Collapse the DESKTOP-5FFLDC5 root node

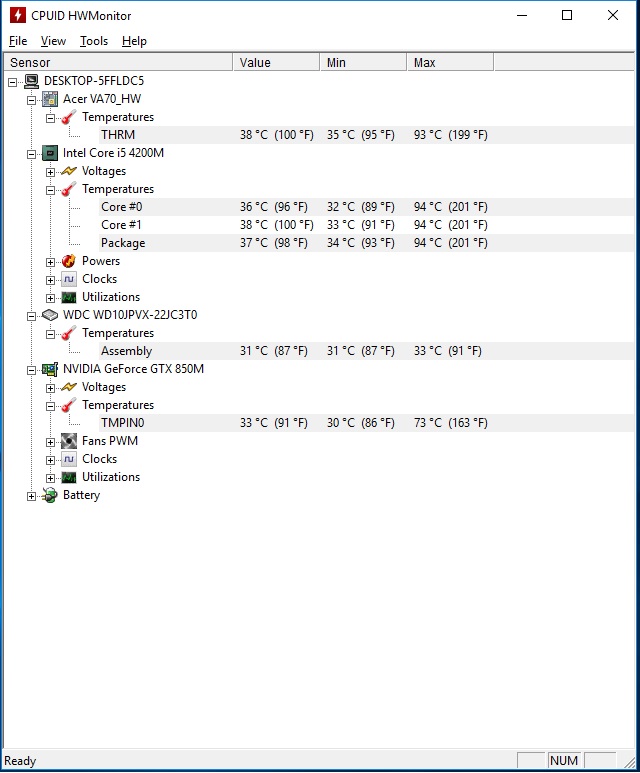pos(13,82)
